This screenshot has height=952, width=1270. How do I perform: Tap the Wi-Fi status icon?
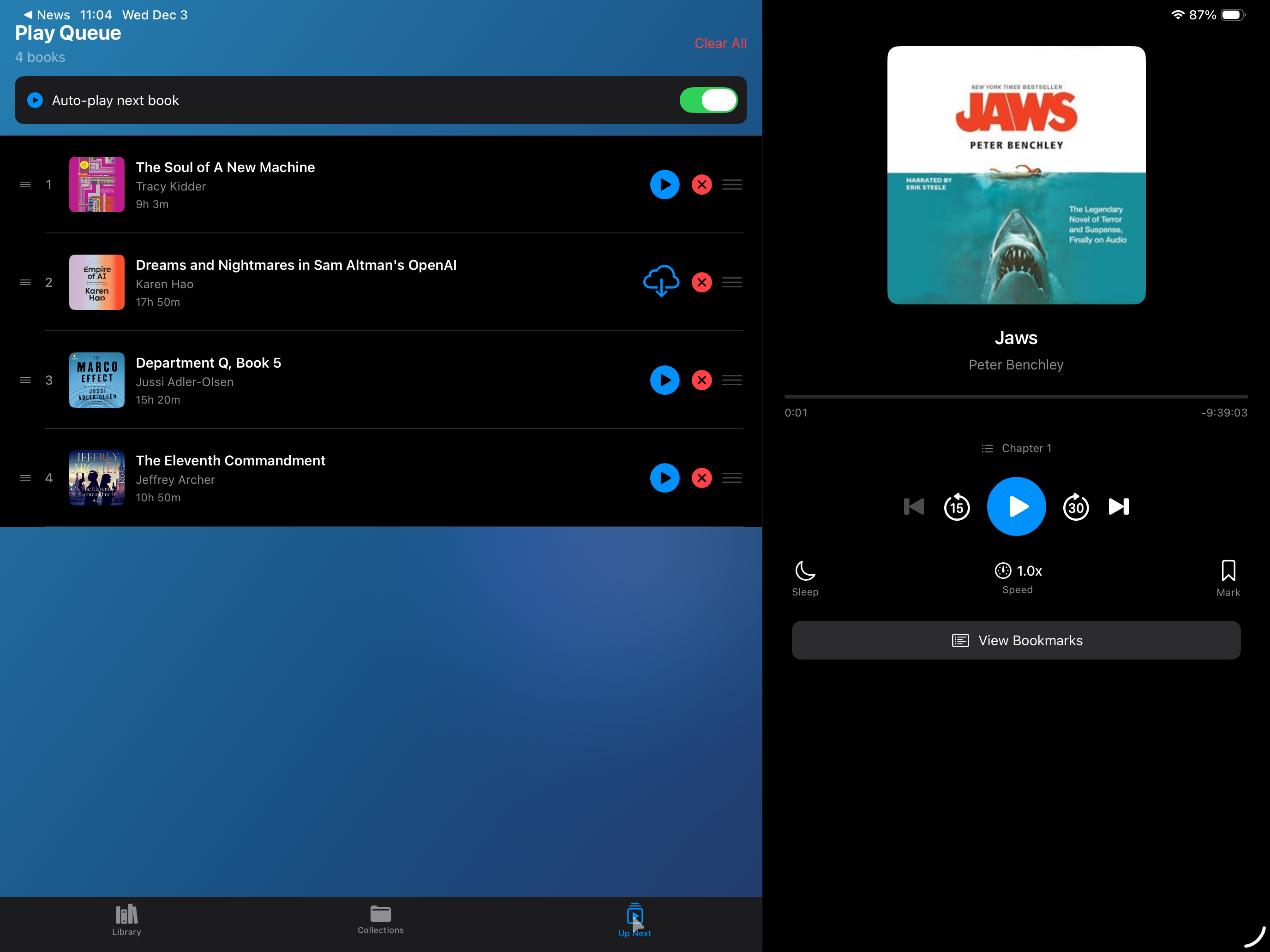pos(1178,15)
